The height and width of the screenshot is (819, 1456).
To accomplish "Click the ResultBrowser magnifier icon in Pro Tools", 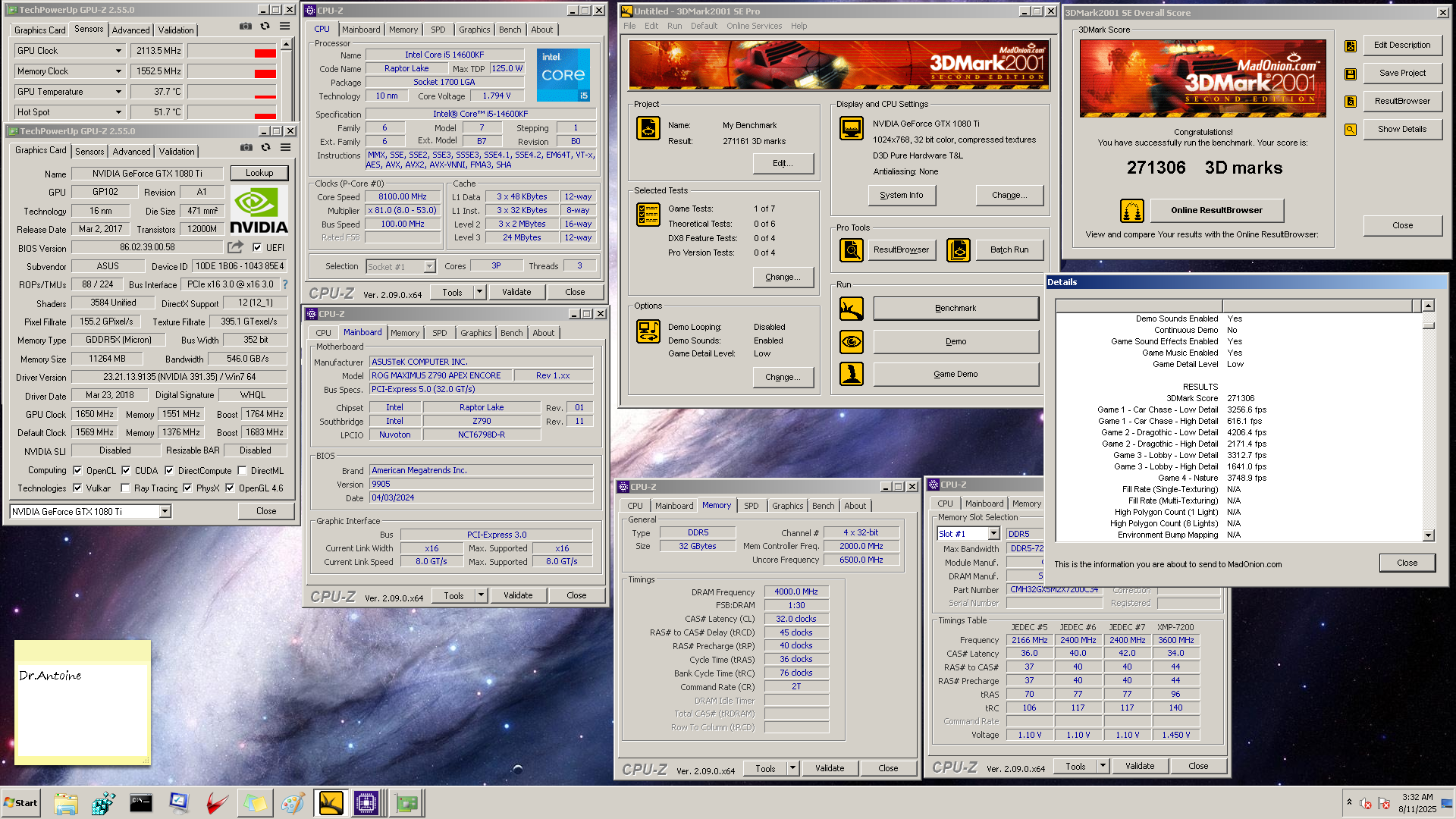I will tap(852, 249).
